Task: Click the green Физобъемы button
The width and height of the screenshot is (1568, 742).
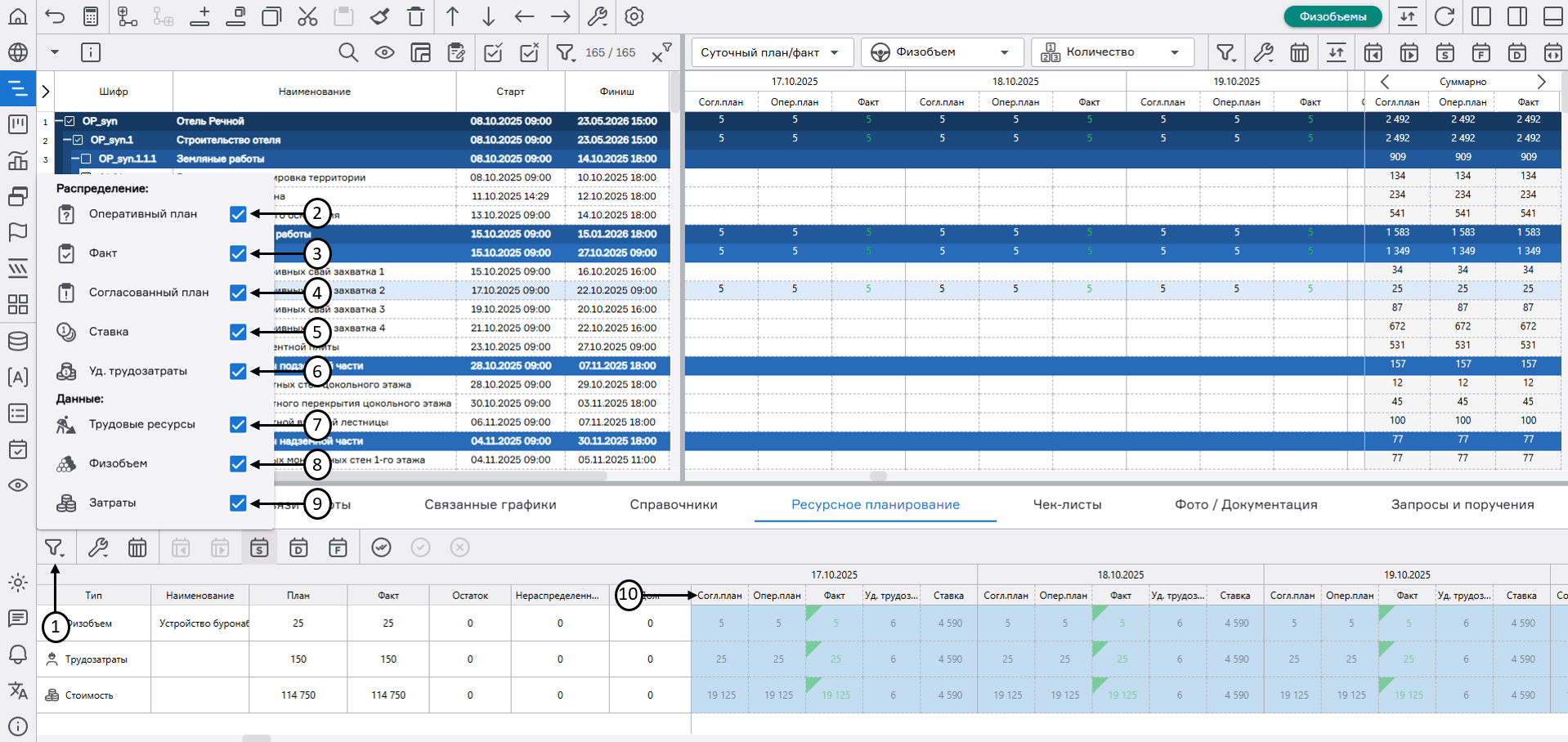Action: (x=1333, y=16)
